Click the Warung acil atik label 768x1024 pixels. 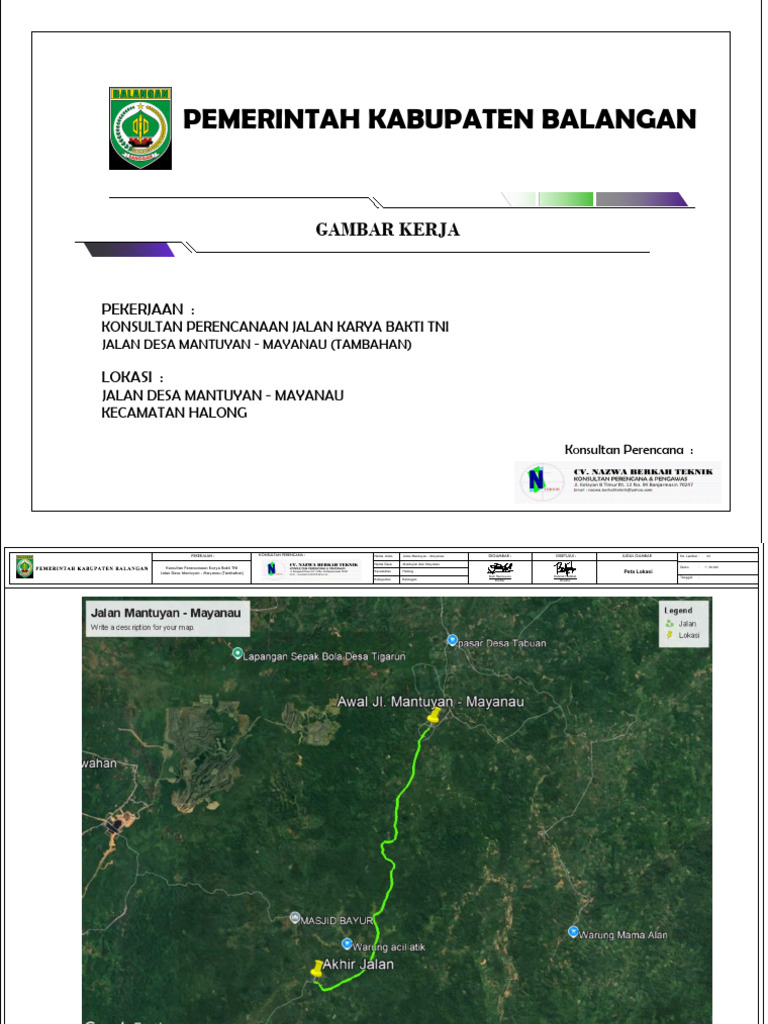389,946
